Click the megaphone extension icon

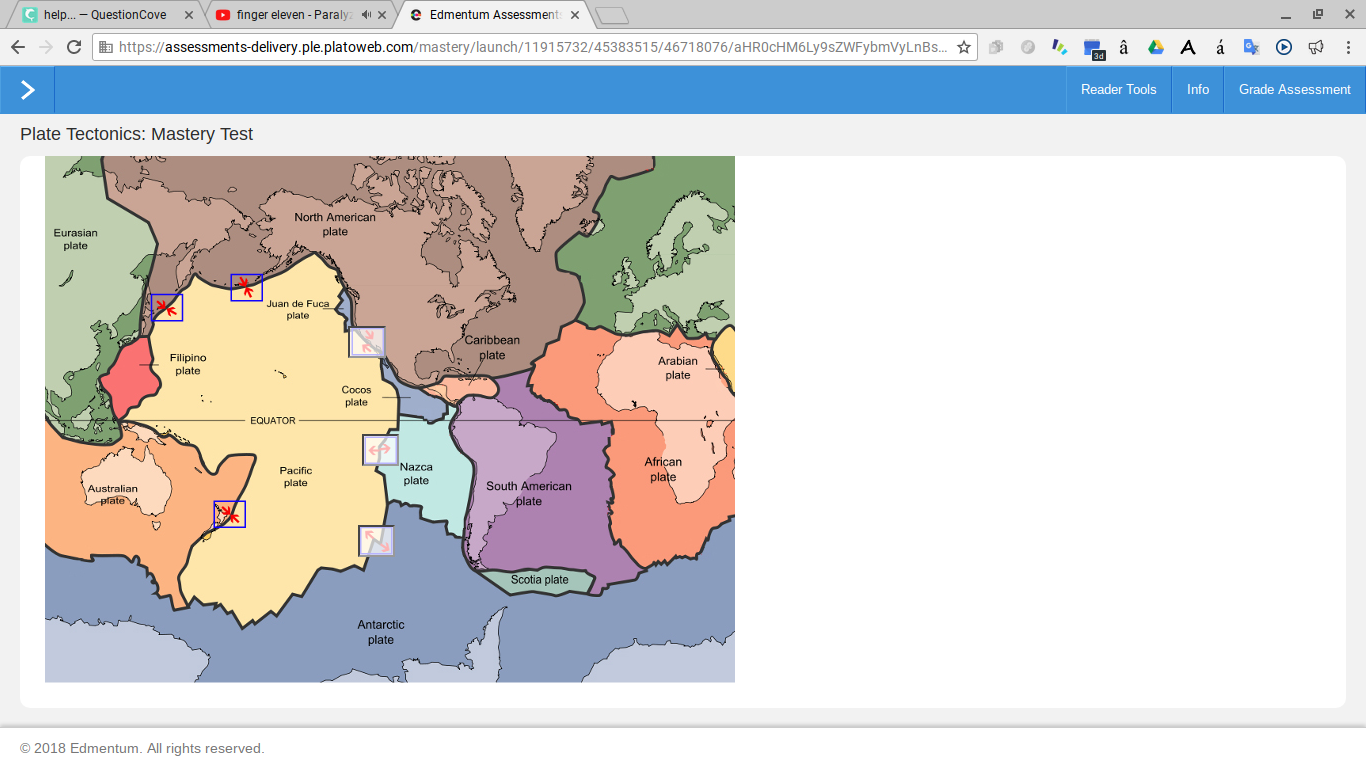[x=1316, y=47]
